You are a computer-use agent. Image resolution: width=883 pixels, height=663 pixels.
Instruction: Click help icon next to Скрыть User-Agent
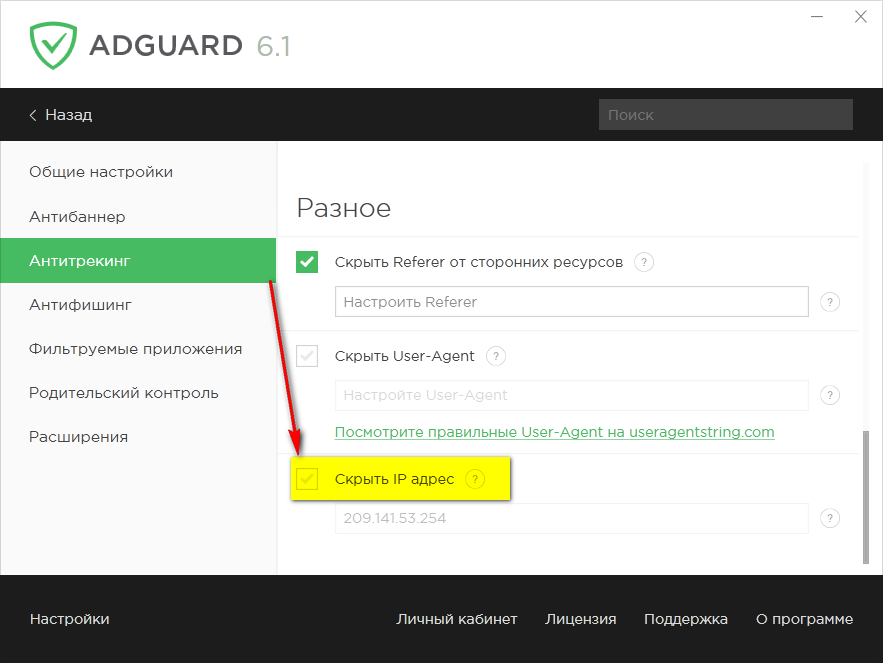coord(496,356)
